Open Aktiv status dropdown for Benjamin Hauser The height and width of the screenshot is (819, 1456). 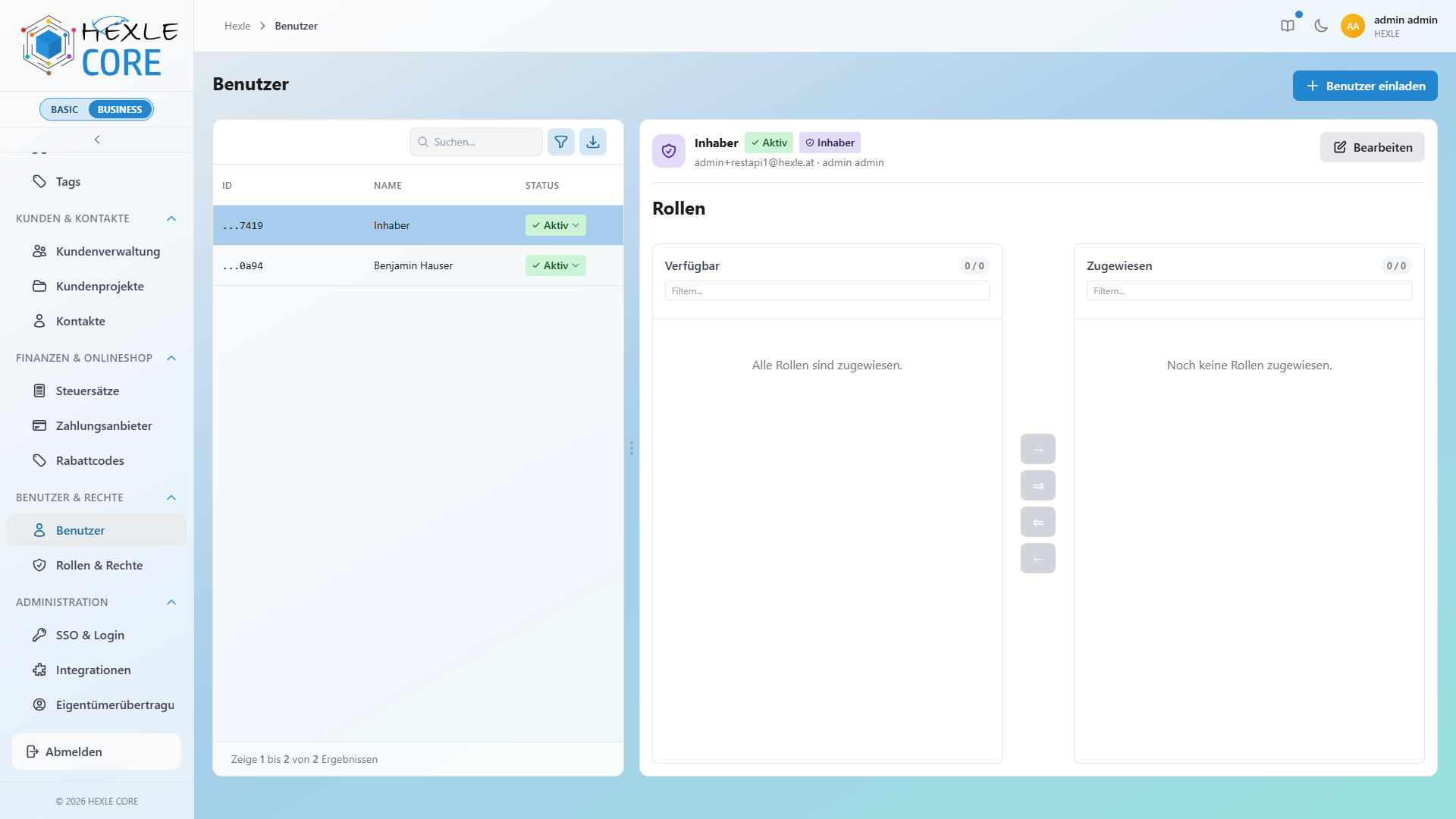[x=556, y=265]
